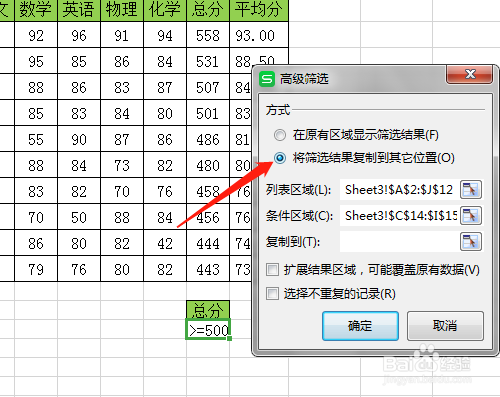Image resolution: width=500 pixels, height=397 pixels.
Task: Select cell with average 93.00
Action: coord(259,35)
